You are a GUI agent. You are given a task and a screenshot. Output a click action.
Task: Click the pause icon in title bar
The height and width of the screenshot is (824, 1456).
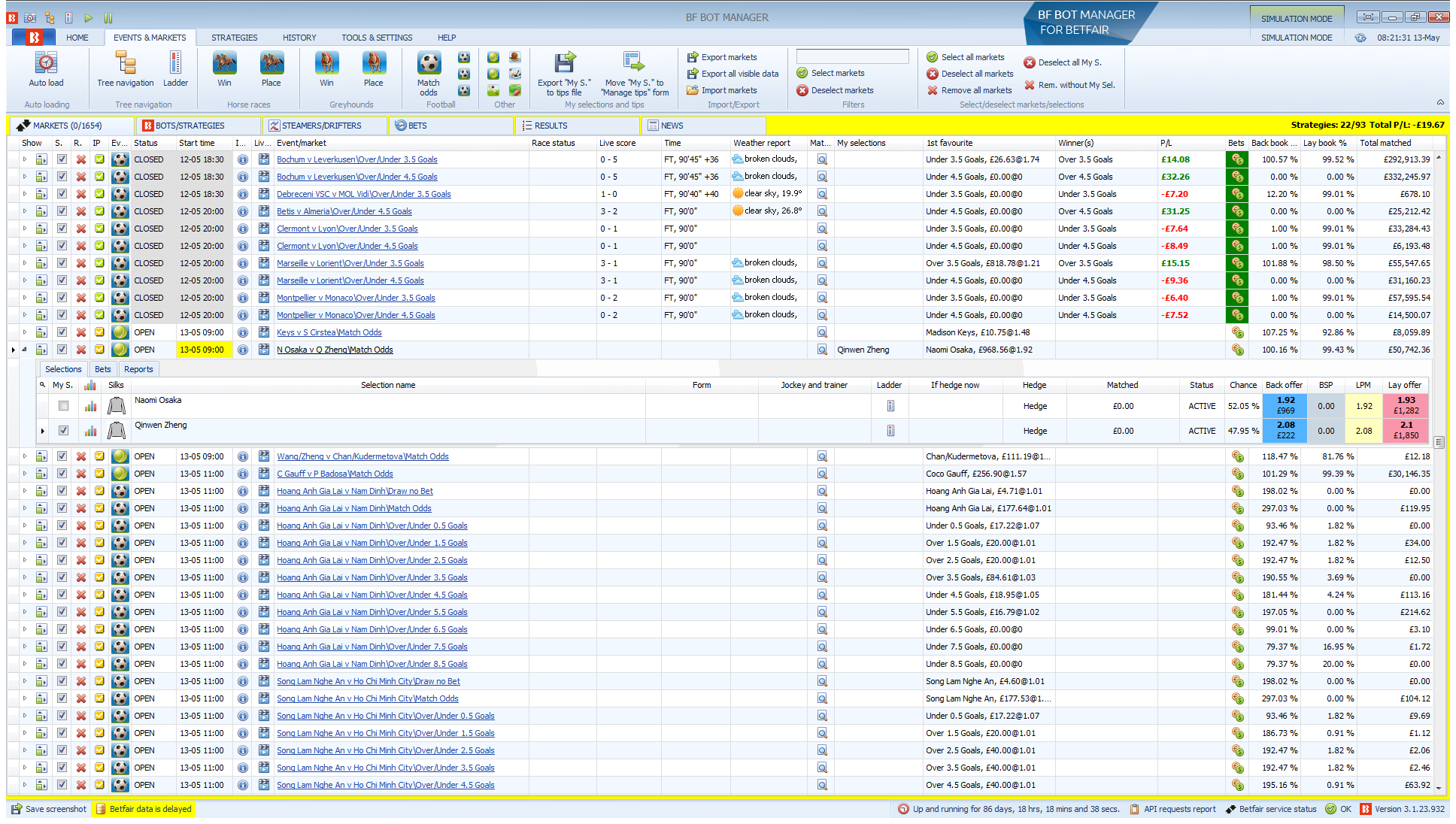coord(108,17)
